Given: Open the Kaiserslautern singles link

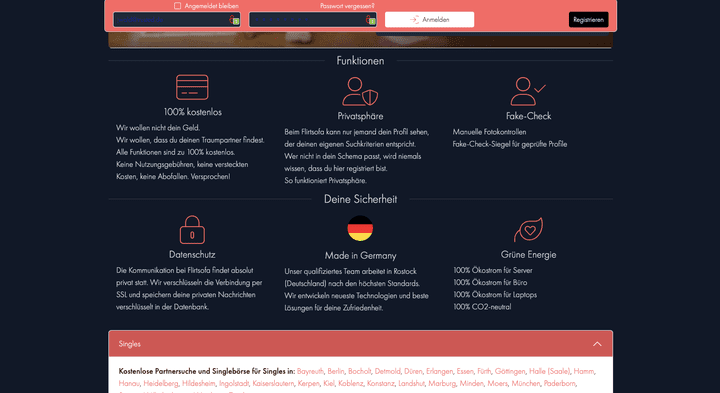Looking at the screenshot, I should point(273,383).
